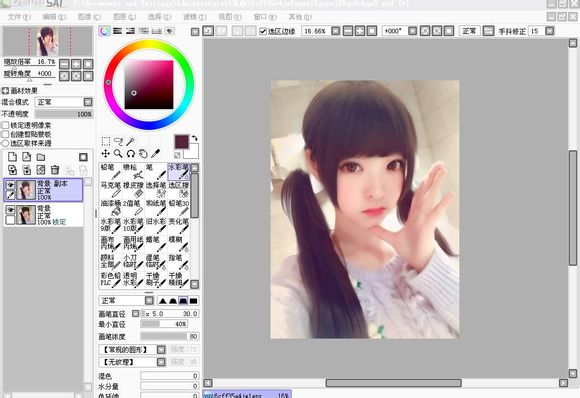The image size is (580, 398).
Task: Open the color panel options dropdown arrow
Action: (x=195, y=32)
